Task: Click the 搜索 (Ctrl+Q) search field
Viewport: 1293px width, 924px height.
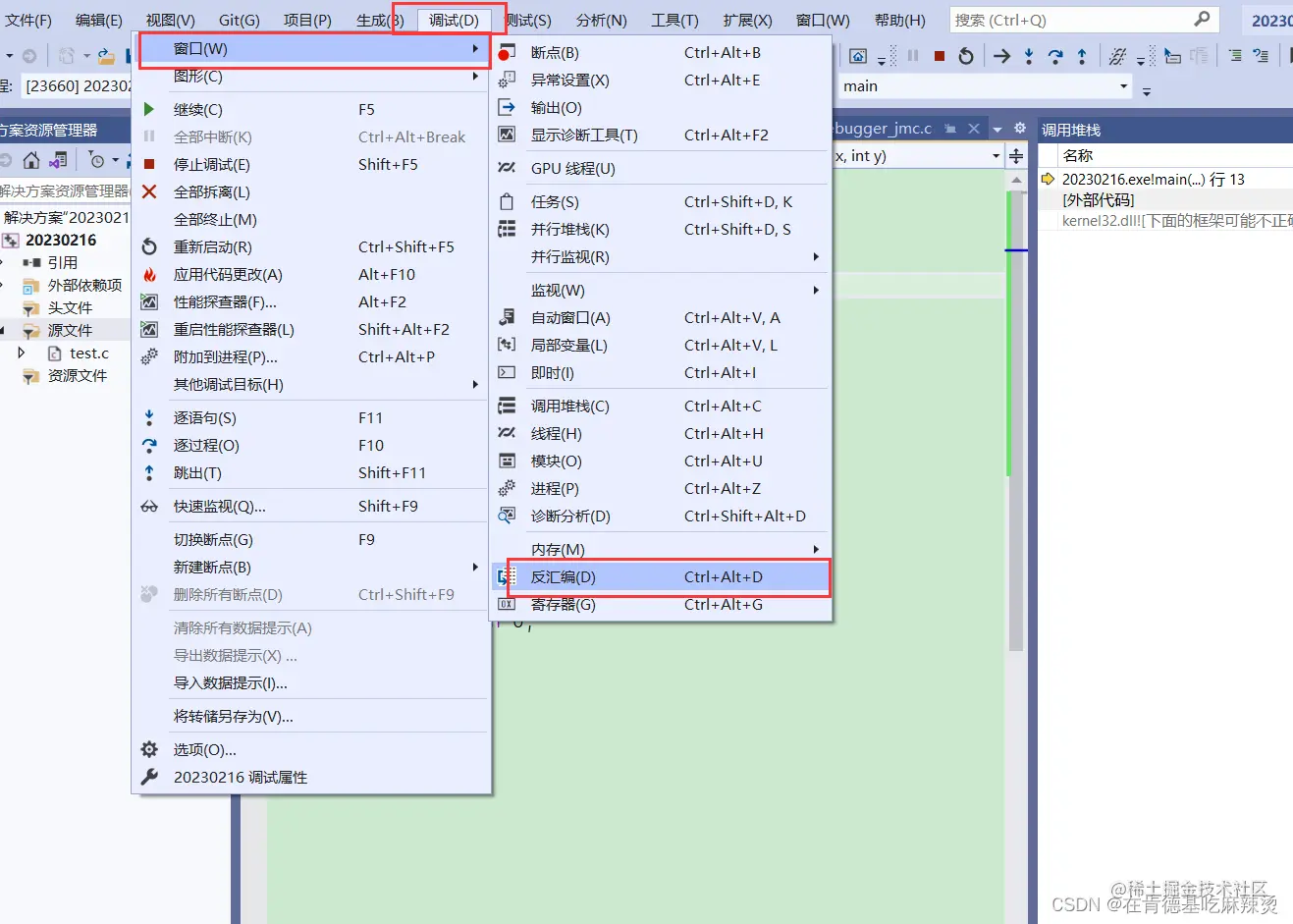Action: [1084, 20]
